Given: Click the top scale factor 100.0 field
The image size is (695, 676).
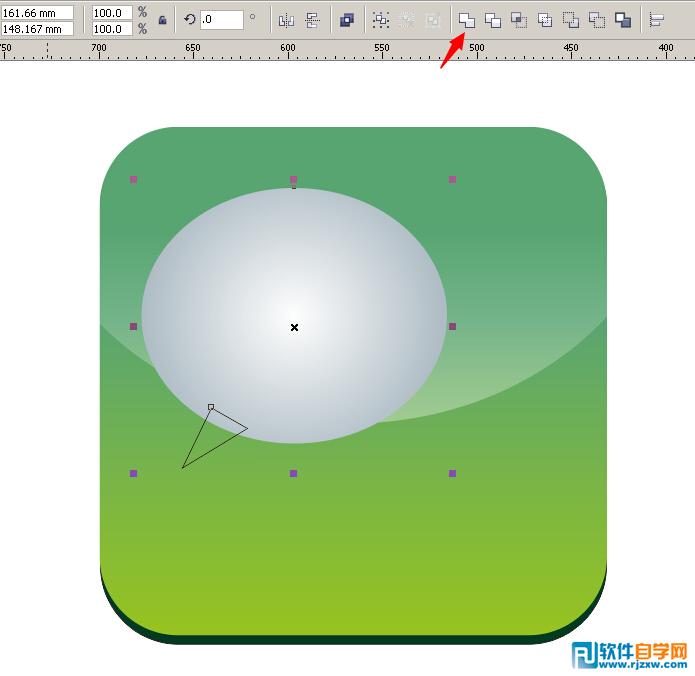Looking at the screenshot, I should [112, 13].
